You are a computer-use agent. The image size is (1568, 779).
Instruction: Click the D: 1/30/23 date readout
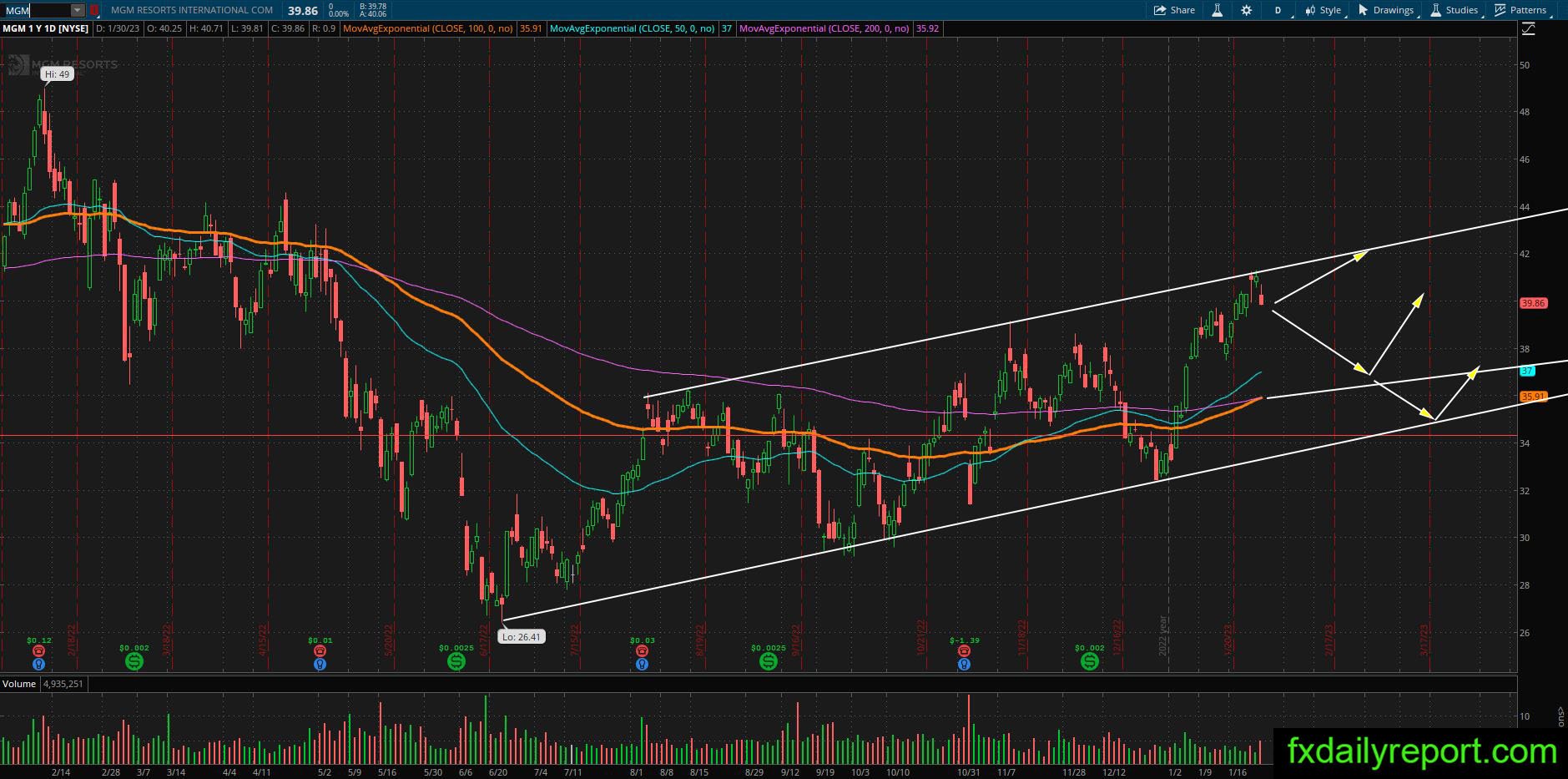coord(119,28)
